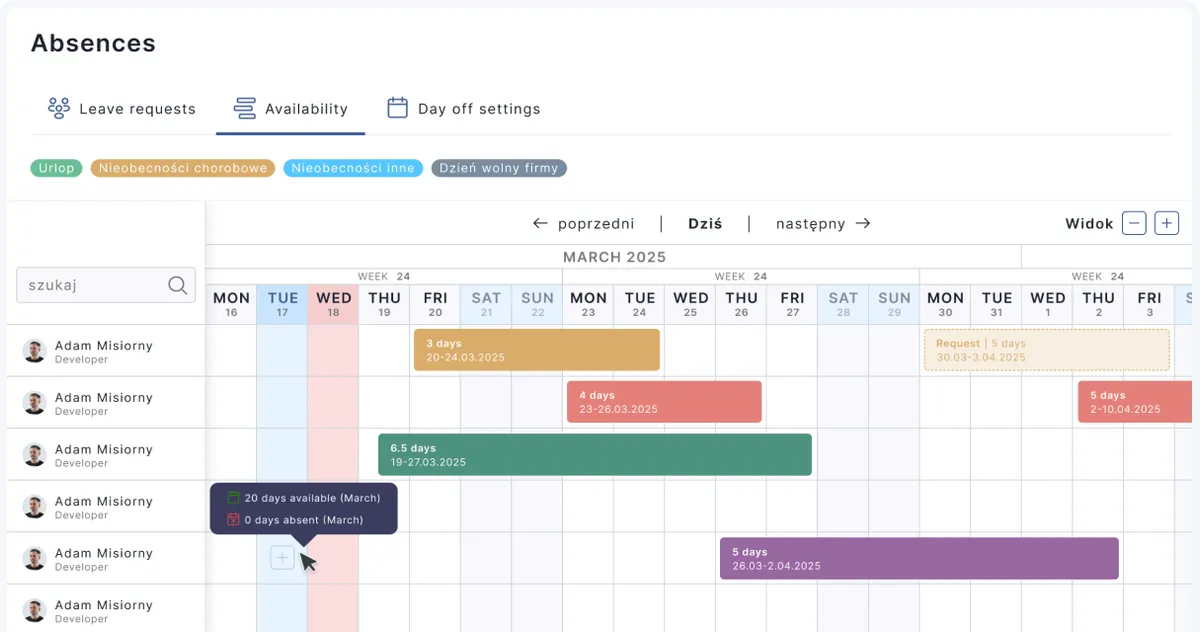Toggle the Dzień wolny firmy filter tag

click(499, 168)
